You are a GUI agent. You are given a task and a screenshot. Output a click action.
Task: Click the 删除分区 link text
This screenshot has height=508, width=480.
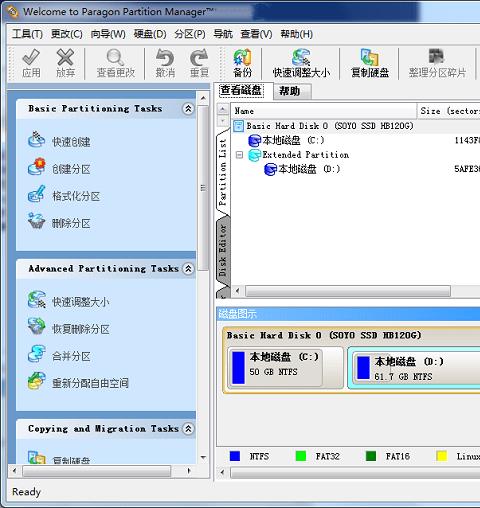[71, 223]
